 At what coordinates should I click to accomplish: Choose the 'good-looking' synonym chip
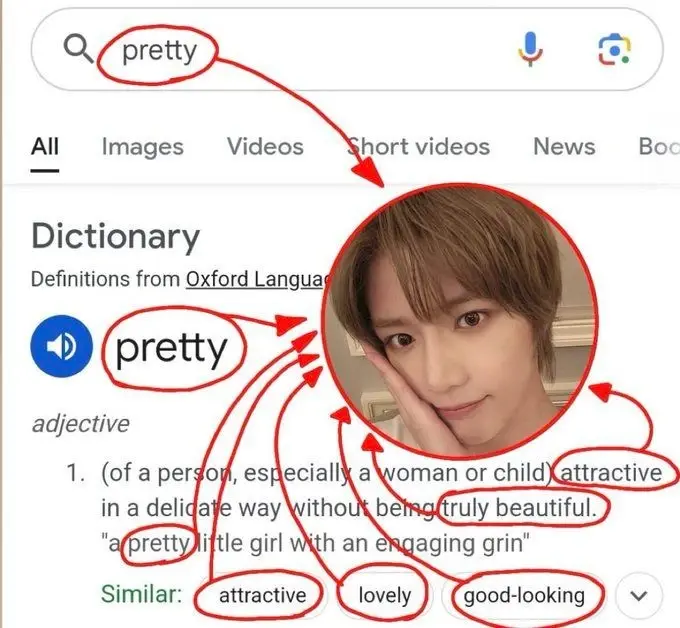tap(524, 596)
